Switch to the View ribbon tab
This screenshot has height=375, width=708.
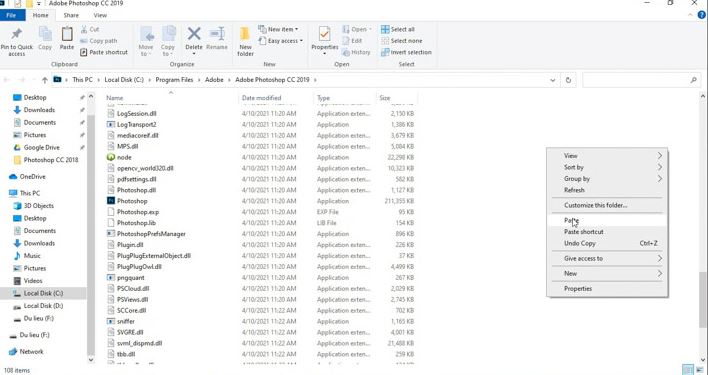tap(100, 15)
